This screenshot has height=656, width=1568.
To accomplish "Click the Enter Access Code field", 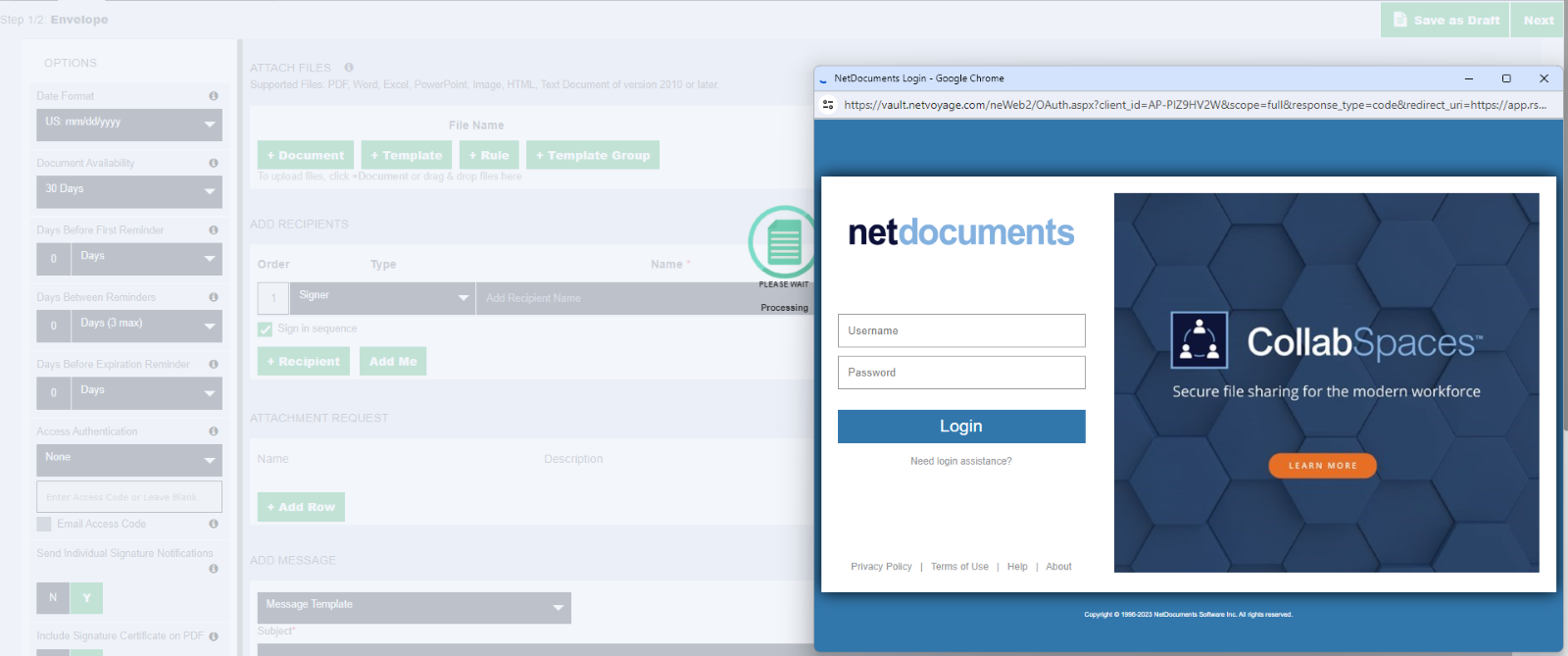I will (129, 496).
